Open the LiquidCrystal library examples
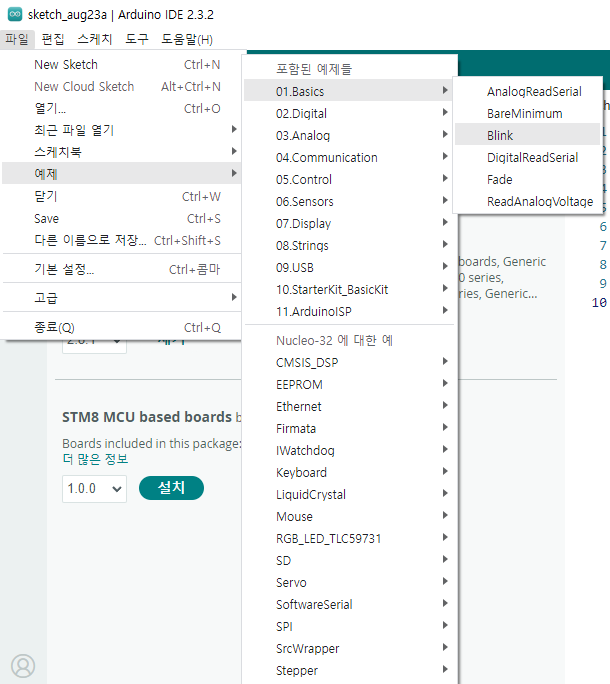Viewport: 610px width, 684px height. coord(349,494)
